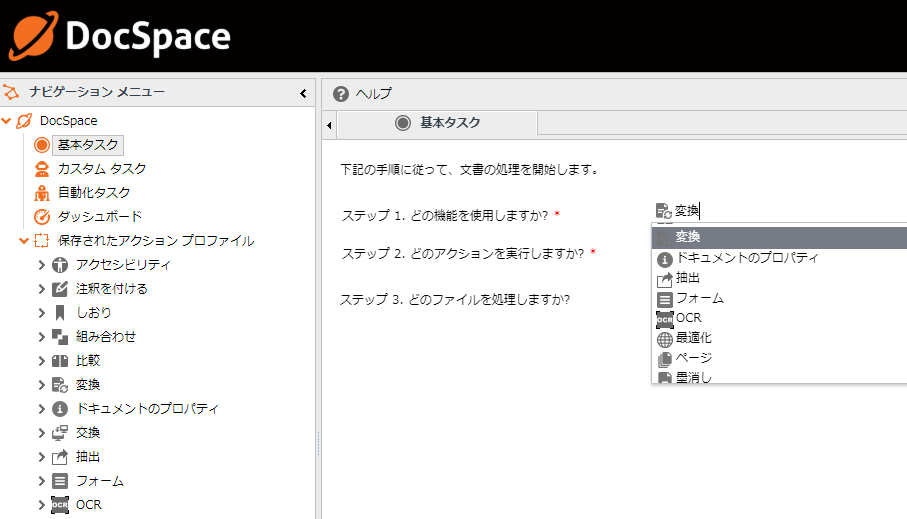Screen dimensions: 907x519
Task: Click ナビゲーション メニュー header title
Action: click(97, 92)
